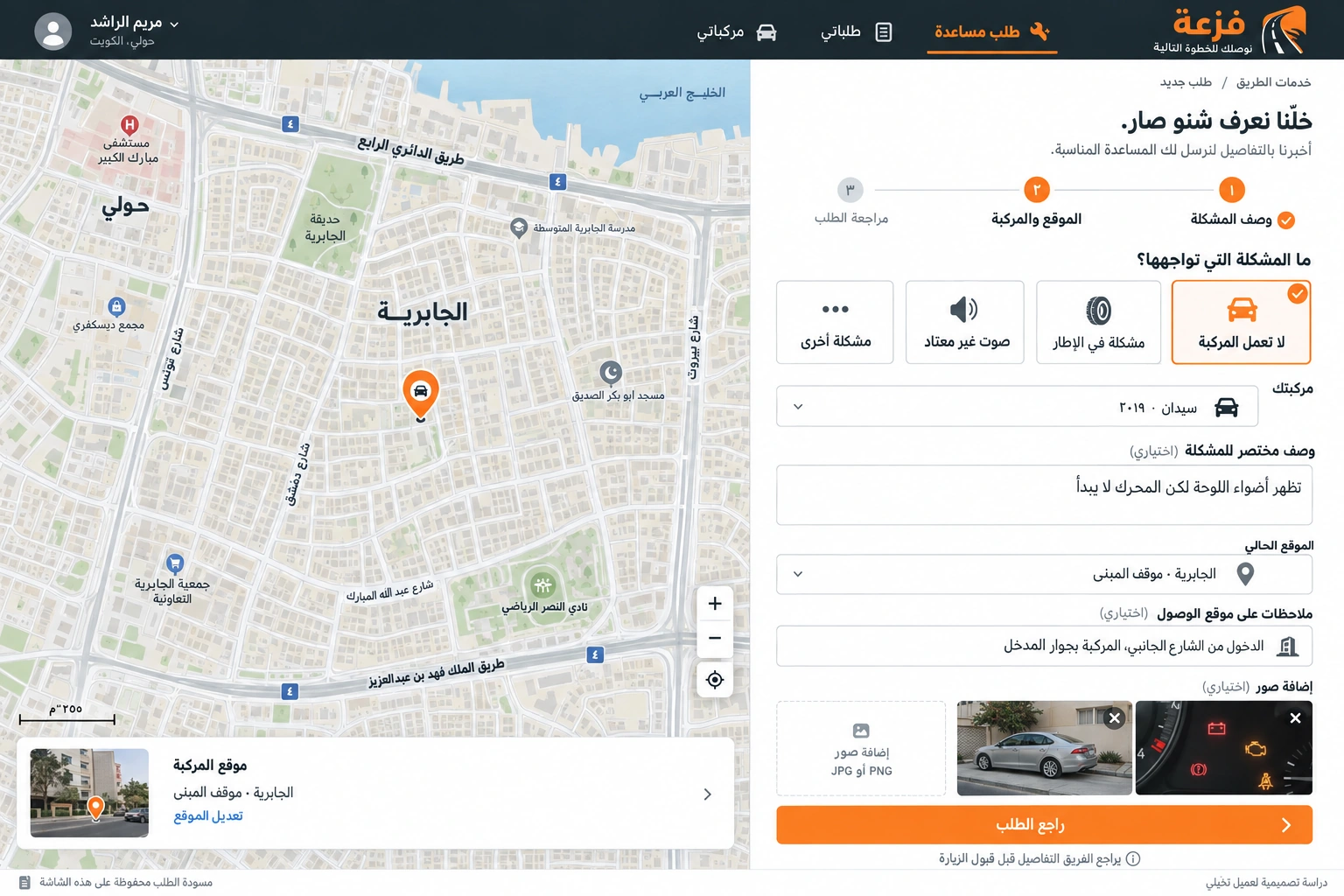Click the user avatar icon

[52, 31]
